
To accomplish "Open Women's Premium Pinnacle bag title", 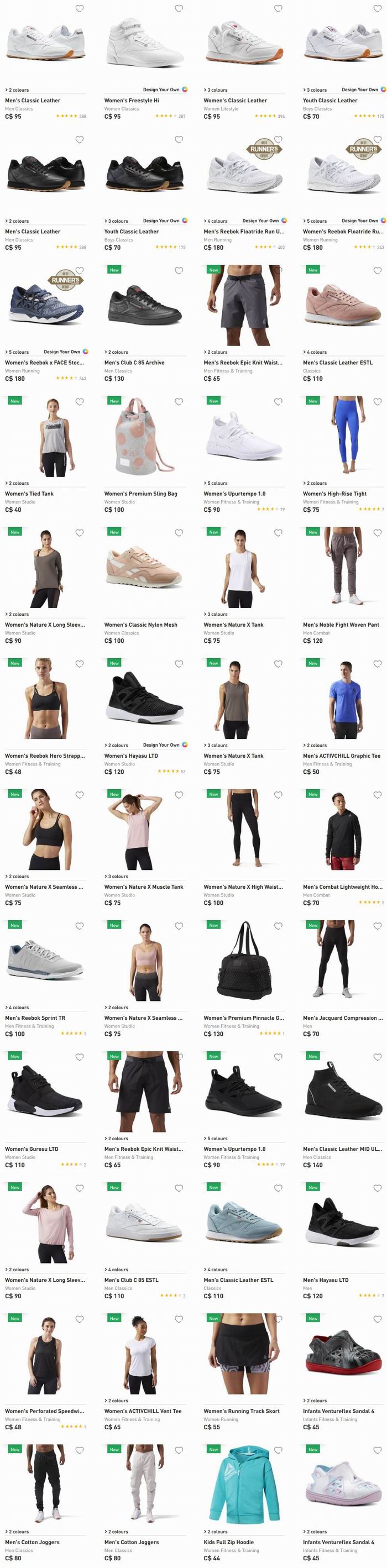I will point(243,1018).
